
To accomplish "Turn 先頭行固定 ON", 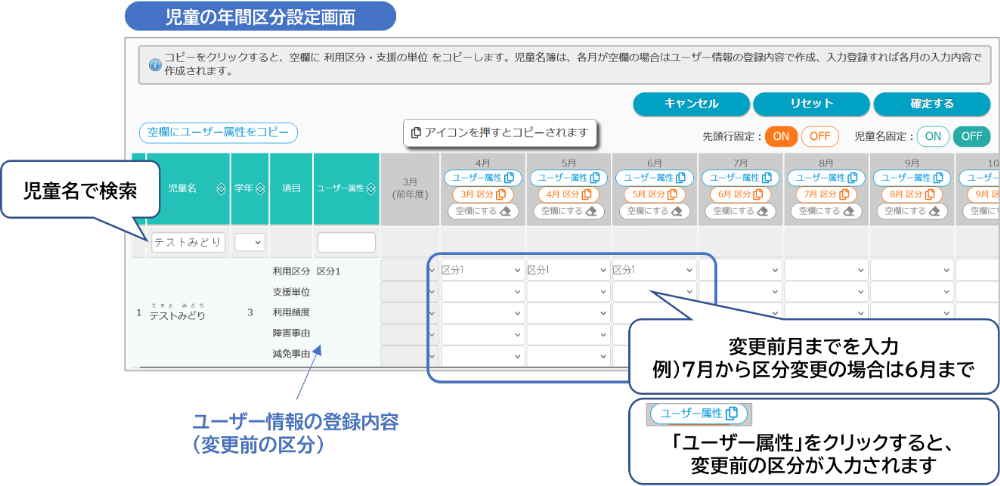I will tap(781, 136).
